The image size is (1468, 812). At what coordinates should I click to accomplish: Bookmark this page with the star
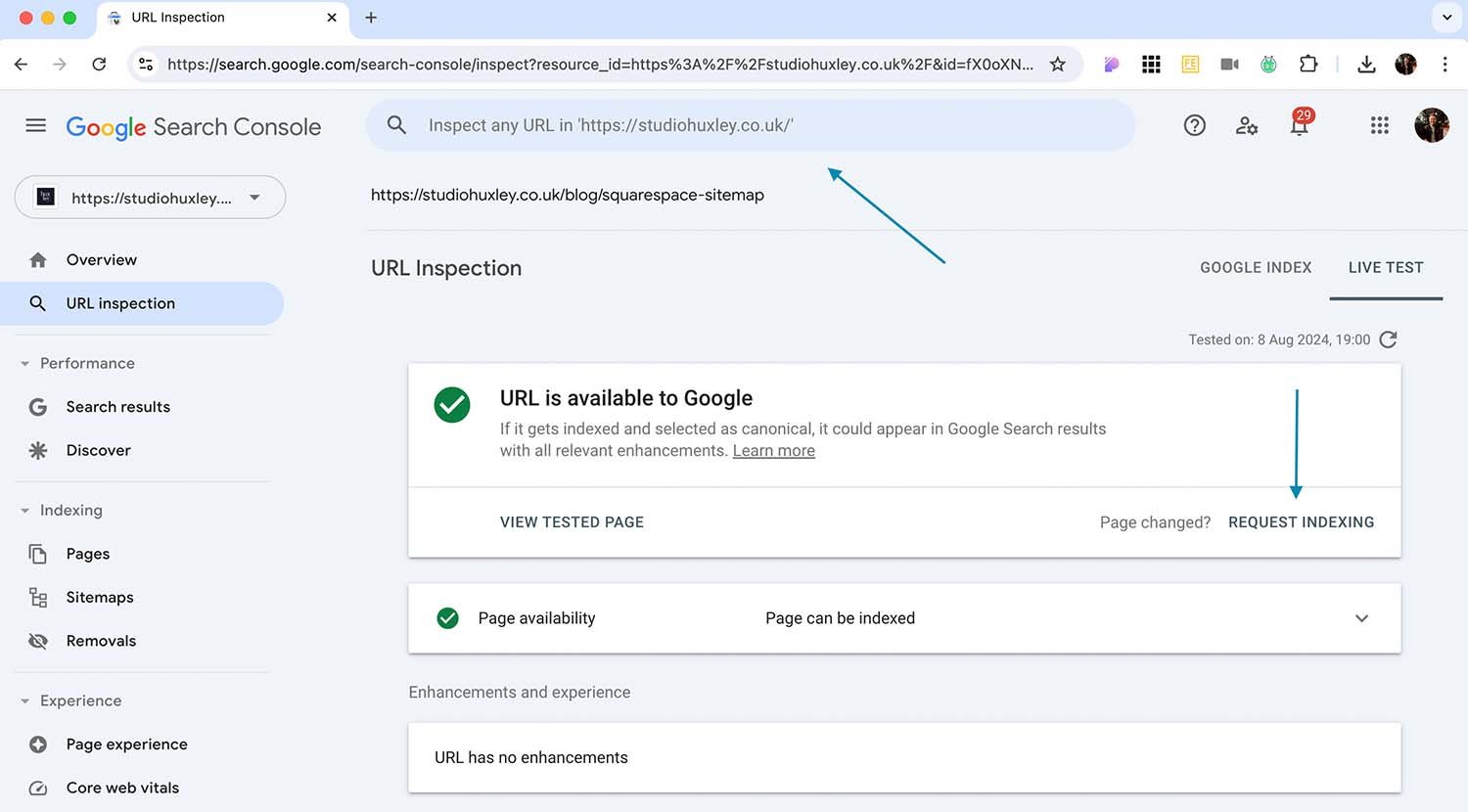[x=1057, y=65]
